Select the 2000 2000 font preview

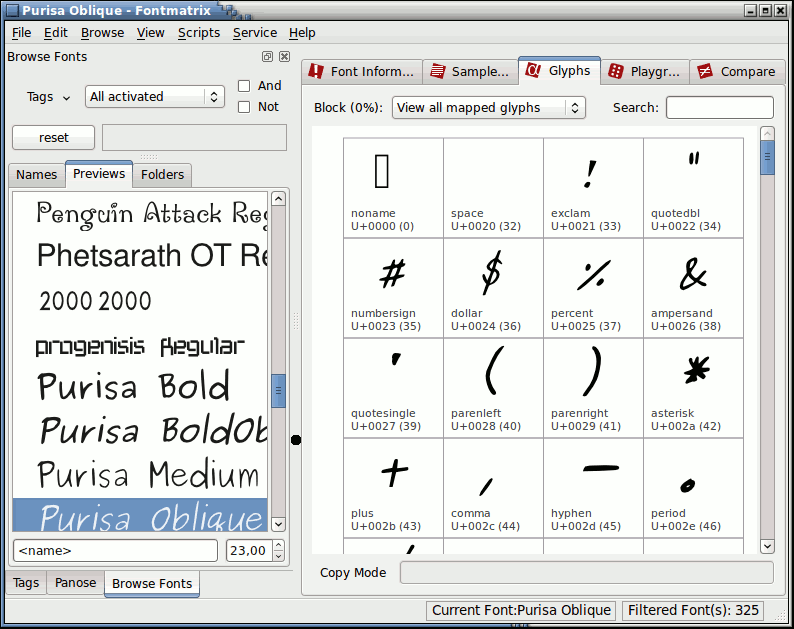coord(140,301)
